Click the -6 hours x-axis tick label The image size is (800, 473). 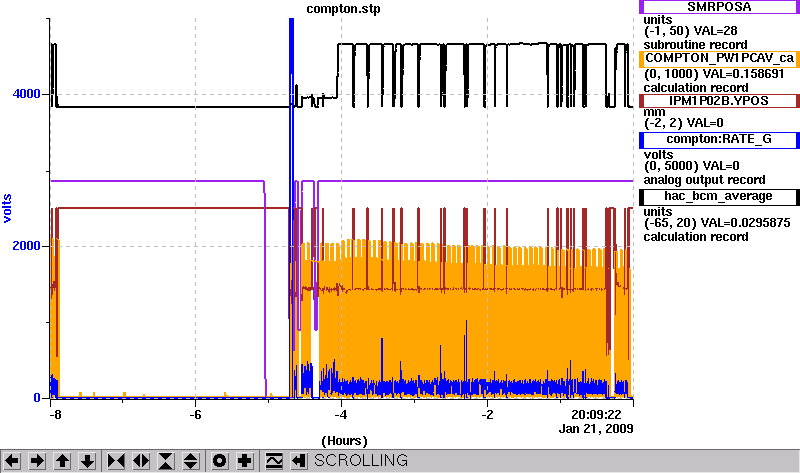(x=195, y=414)
